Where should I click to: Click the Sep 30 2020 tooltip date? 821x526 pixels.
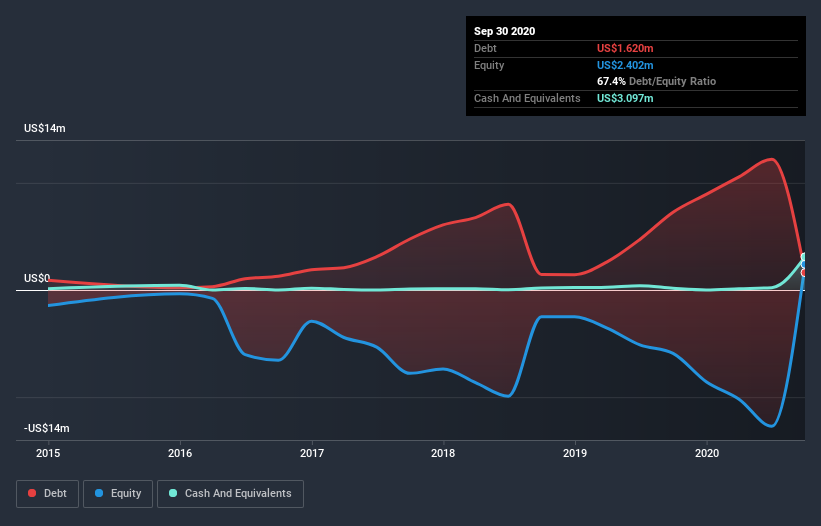tap(505, 31)
